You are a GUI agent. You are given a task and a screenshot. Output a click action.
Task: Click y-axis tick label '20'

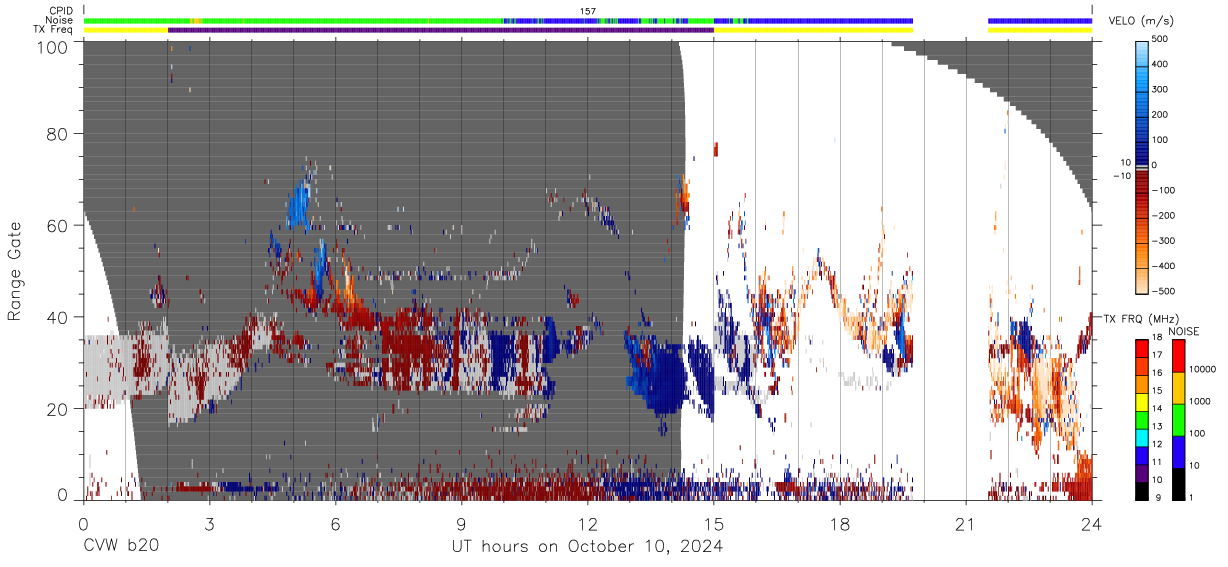[x=57, y=409]
